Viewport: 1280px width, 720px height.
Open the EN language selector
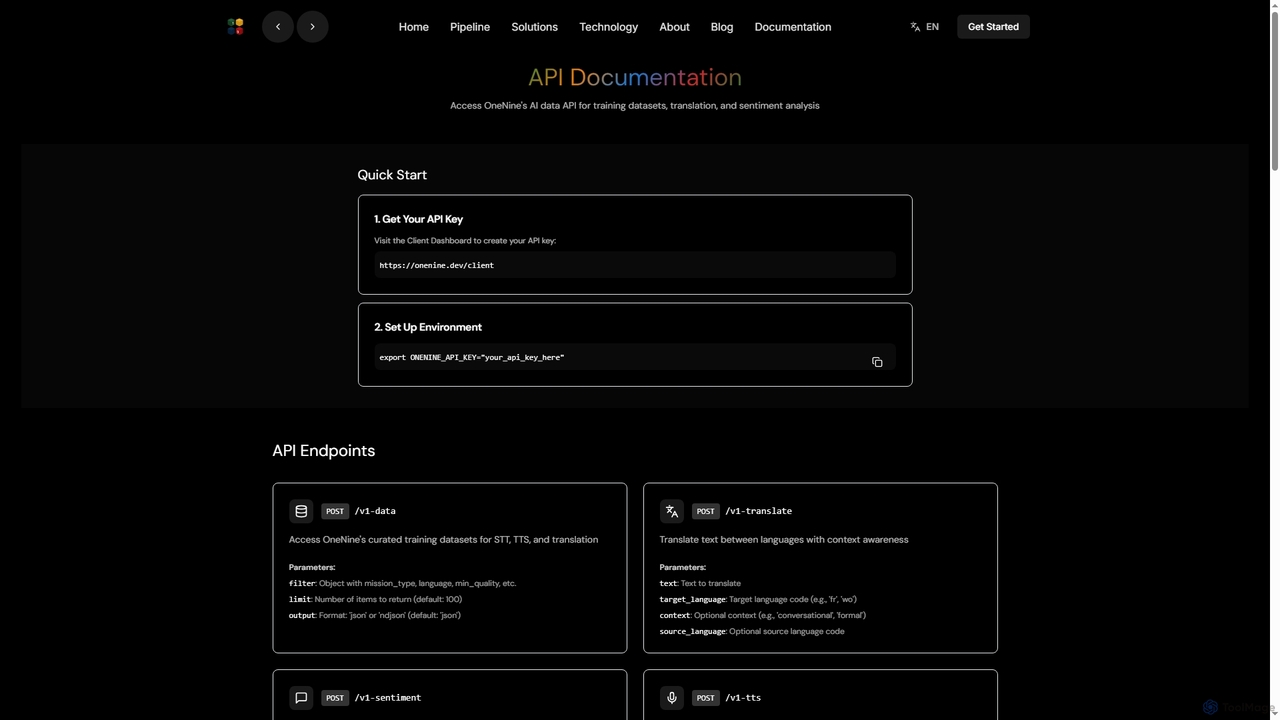pos(924,27)
